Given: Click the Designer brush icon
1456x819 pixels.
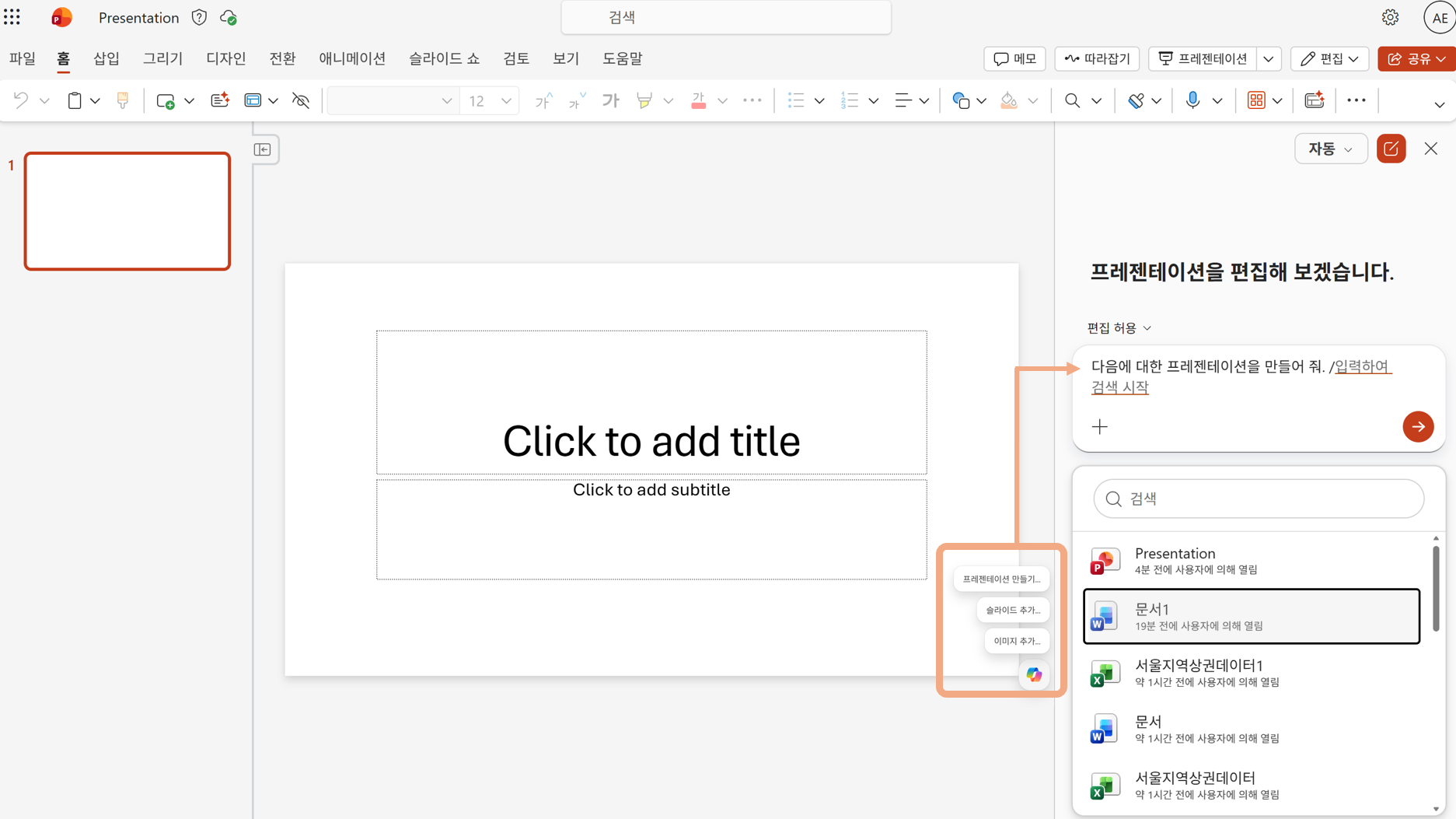Looking at the screenshot, I should [x=1136, y=100].
